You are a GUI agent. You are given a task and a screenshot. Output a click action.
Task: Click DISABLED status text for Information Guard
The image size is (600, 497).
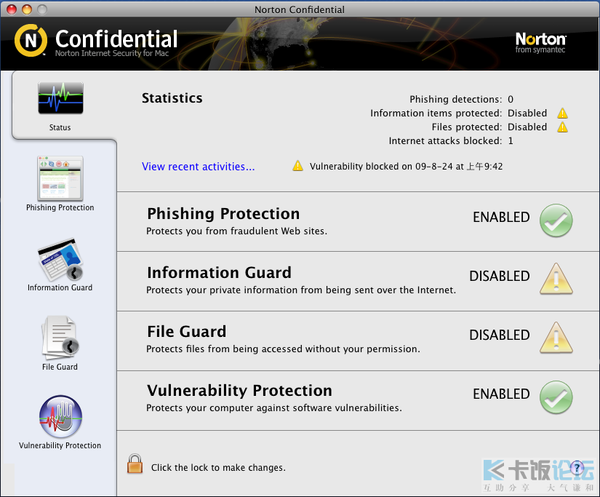click(500, 276)
